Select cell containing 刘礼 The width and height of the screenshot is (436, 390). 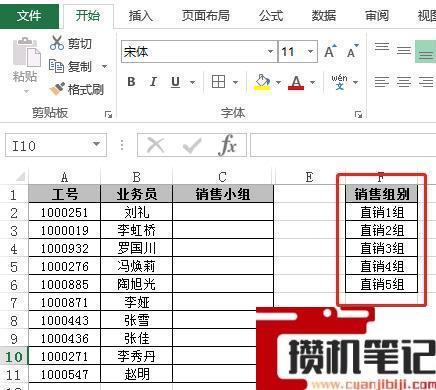tap(137, 212)
